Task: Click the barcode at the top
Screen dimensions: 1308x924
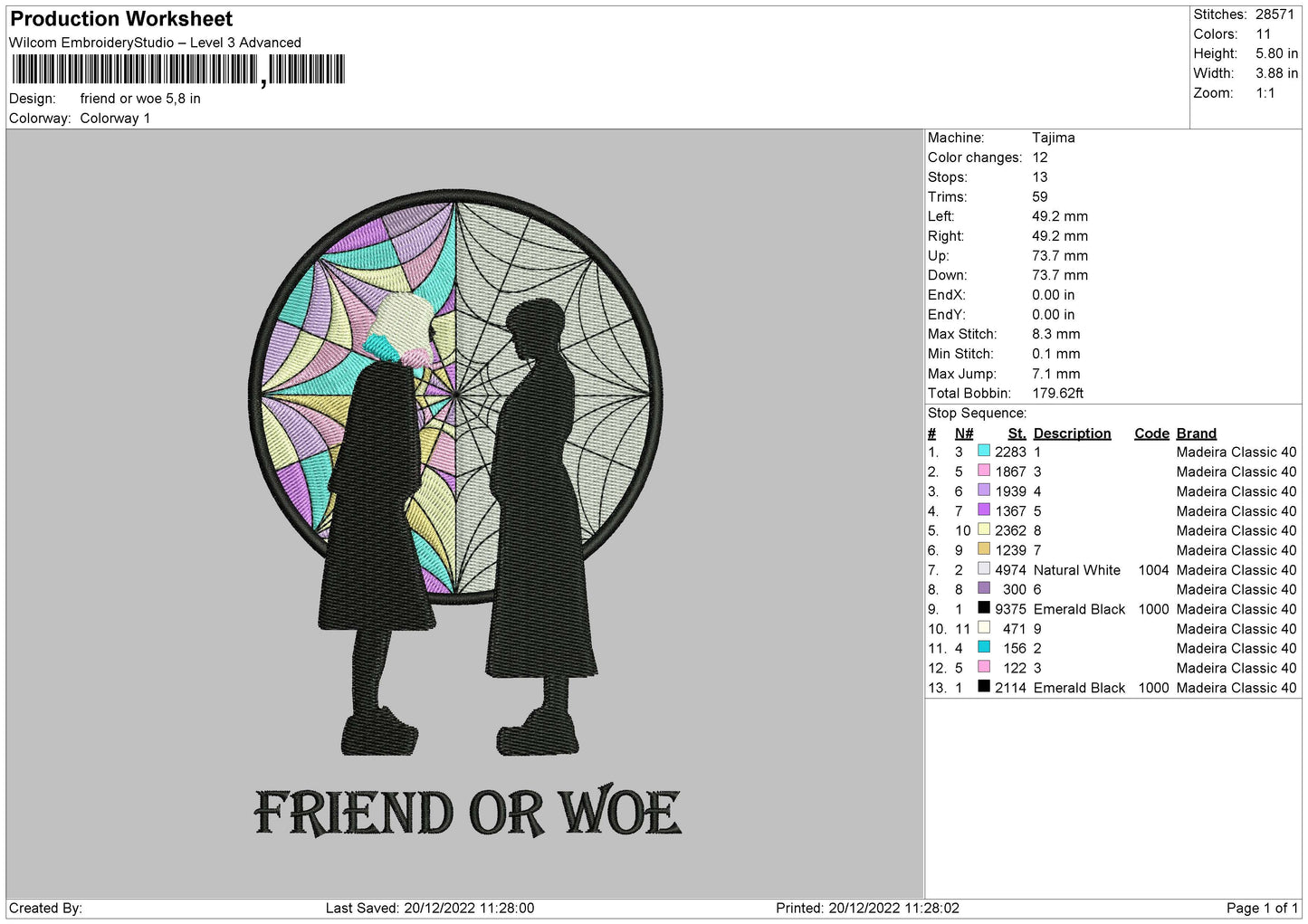Action: pyautogui.click(x=178, y=70)
